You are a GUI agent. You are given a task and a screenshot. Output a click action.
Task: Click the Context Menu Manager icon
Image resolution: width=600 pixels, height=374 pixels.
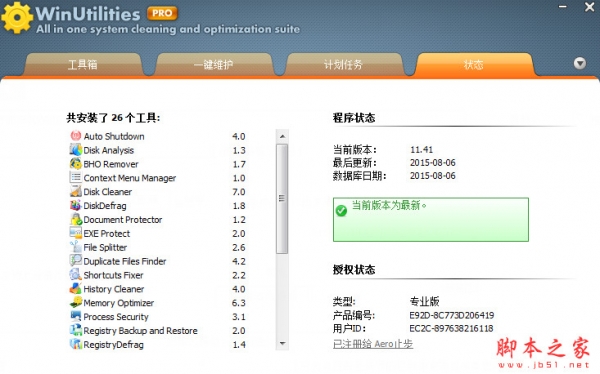pos(76,177)
